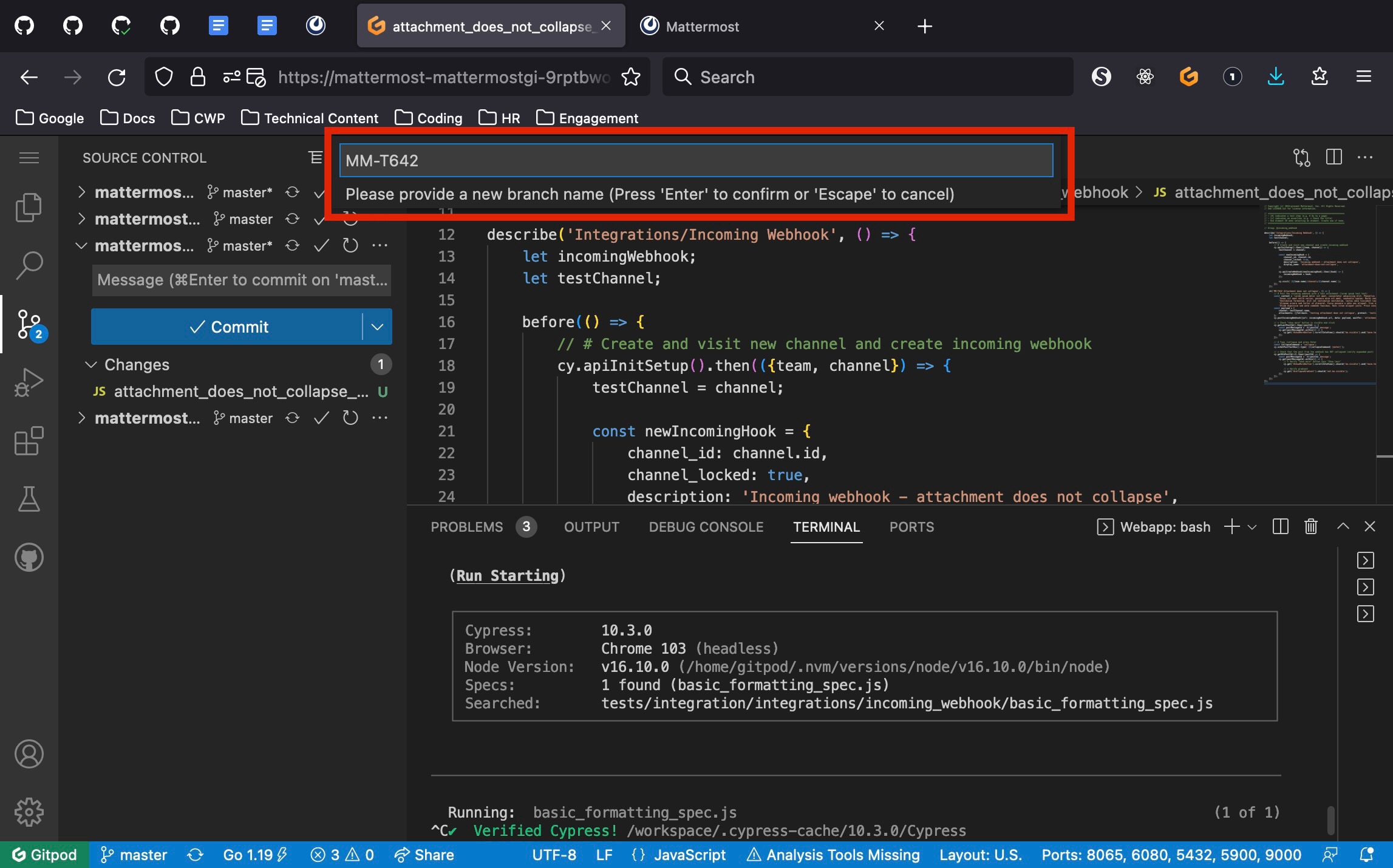Toggle split editor layout icon
This screenshot has width=1393, height=868.
[1333, 157]
